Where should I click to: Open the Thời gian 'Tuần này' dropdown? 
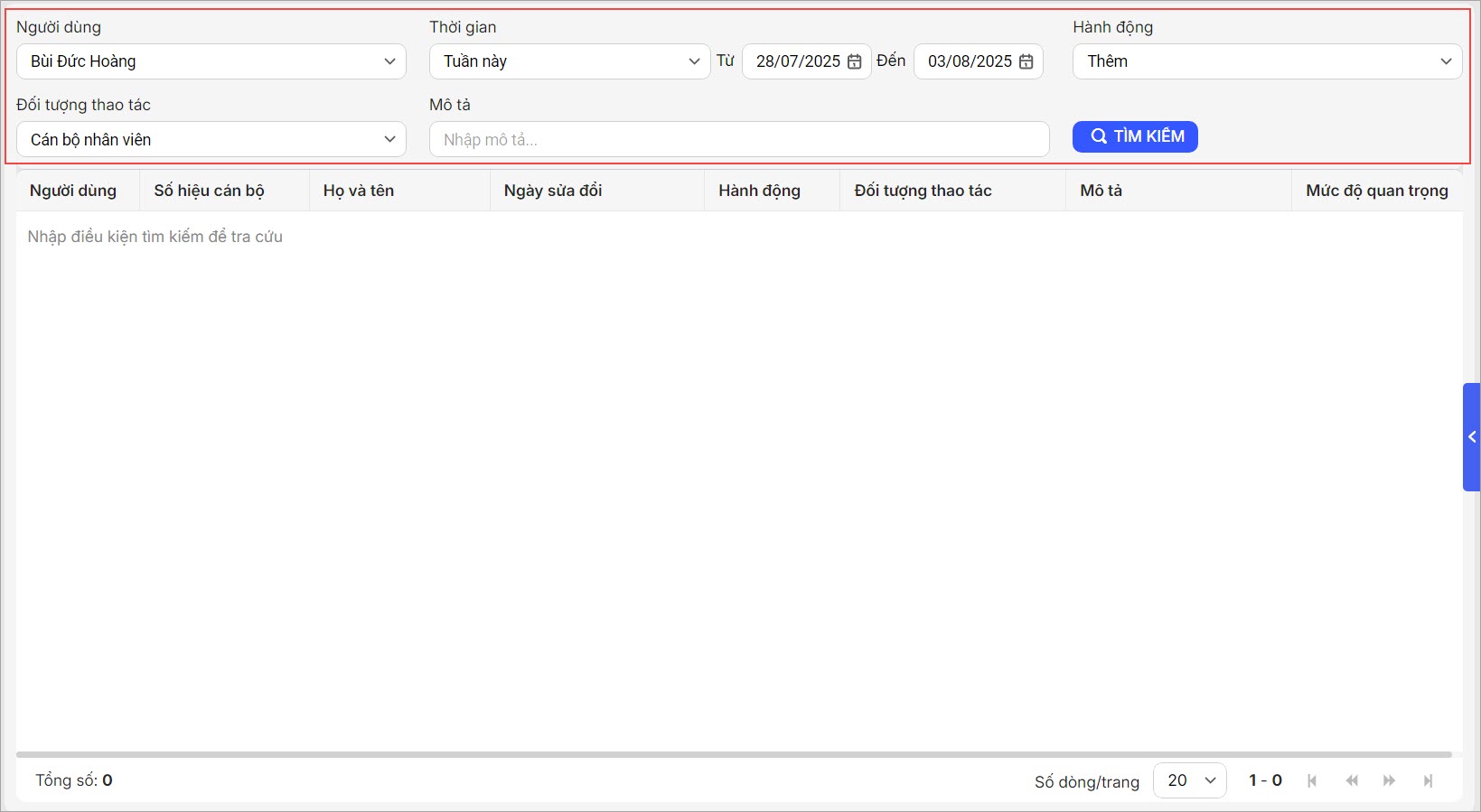[569, 61]
